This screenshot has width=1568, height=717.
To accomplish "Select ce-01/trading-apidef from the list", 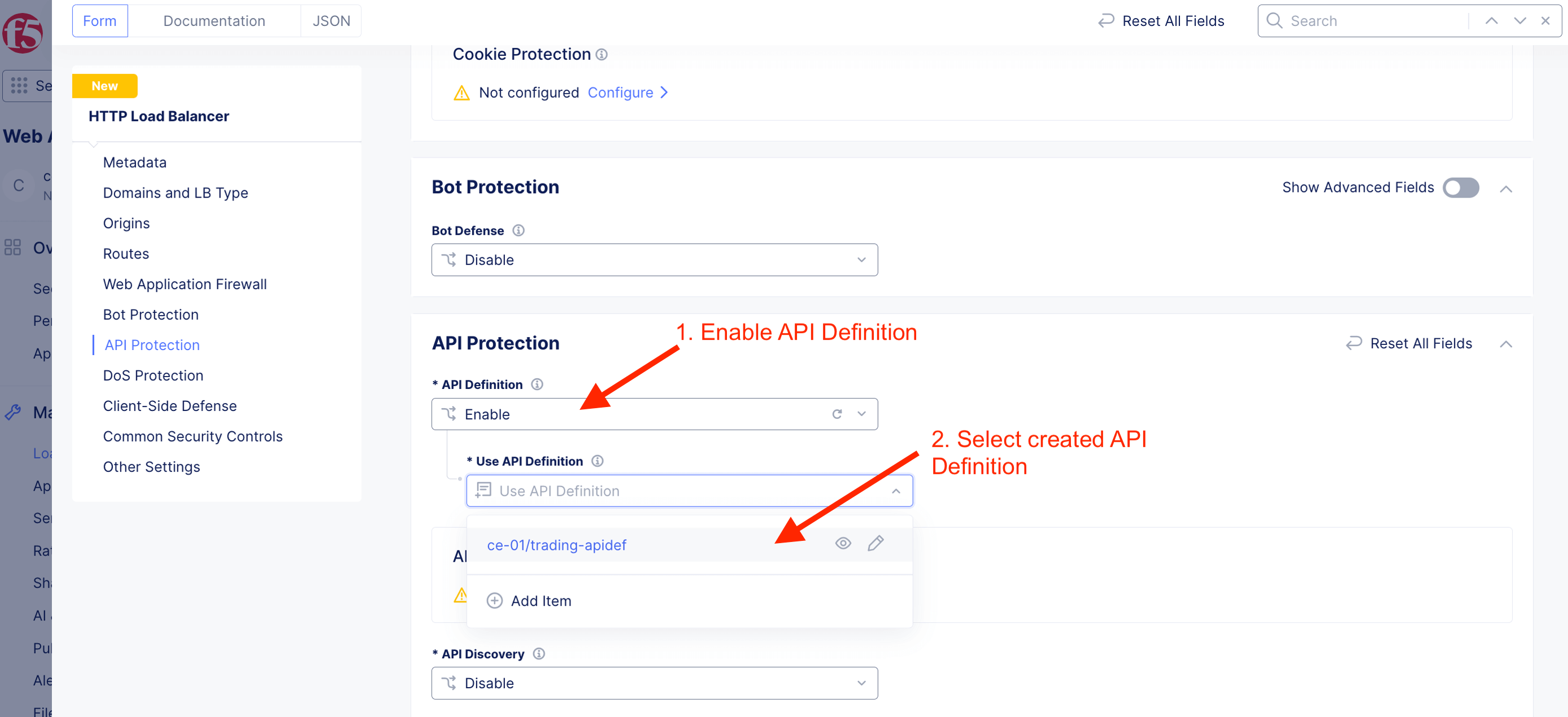I will 556,545.
